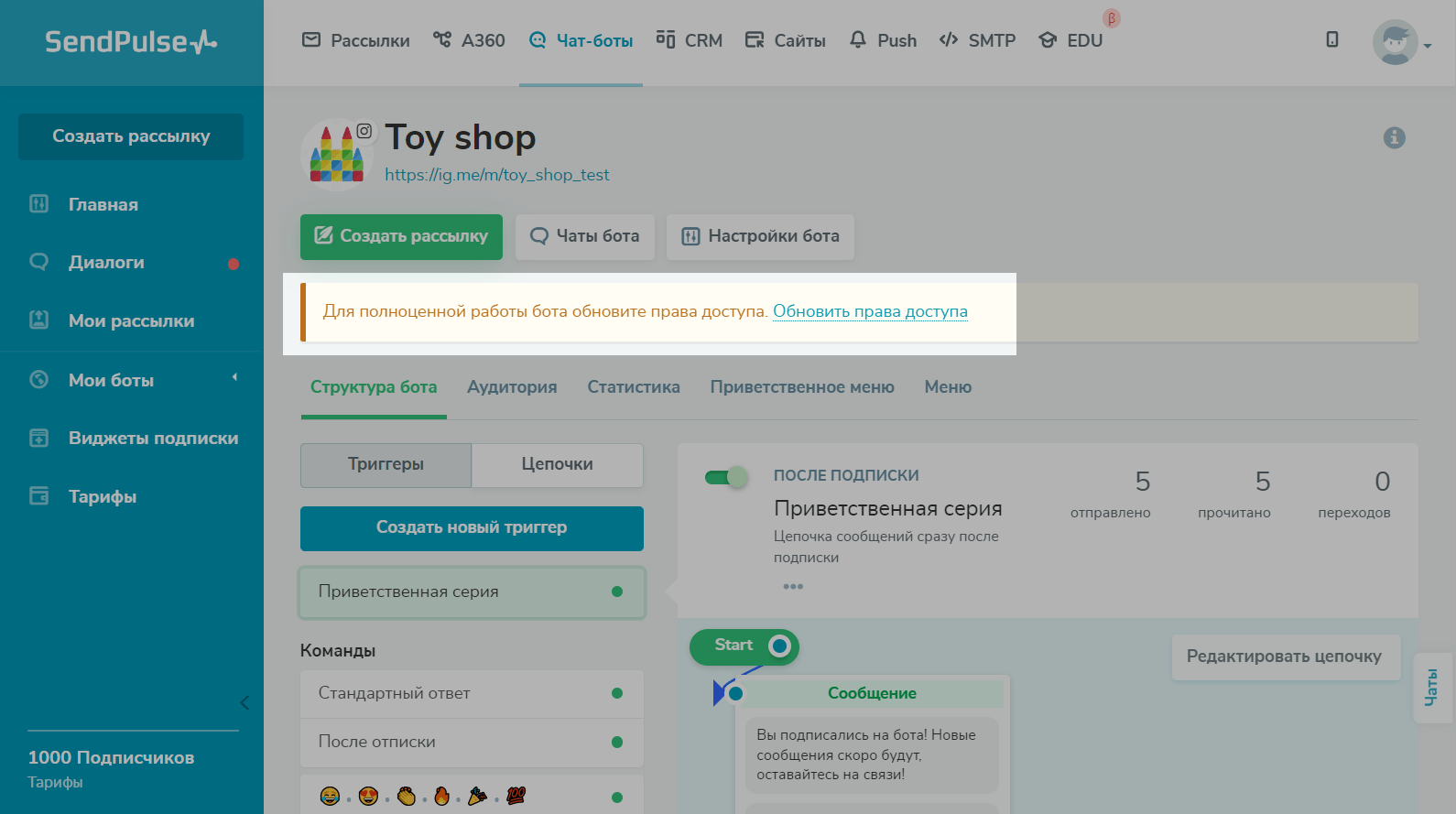This screenshot has width=1456, height=814.
Task: Switch to the Статистика tab
Action: click(x=634, y=387)
